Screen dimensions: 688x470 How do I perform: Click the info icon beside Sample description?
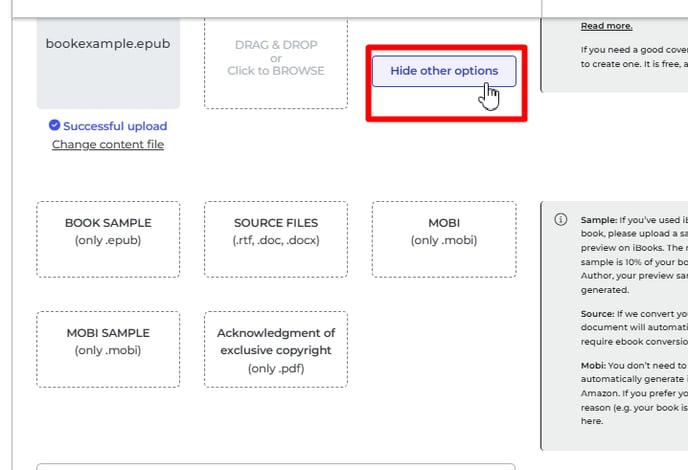561,219
